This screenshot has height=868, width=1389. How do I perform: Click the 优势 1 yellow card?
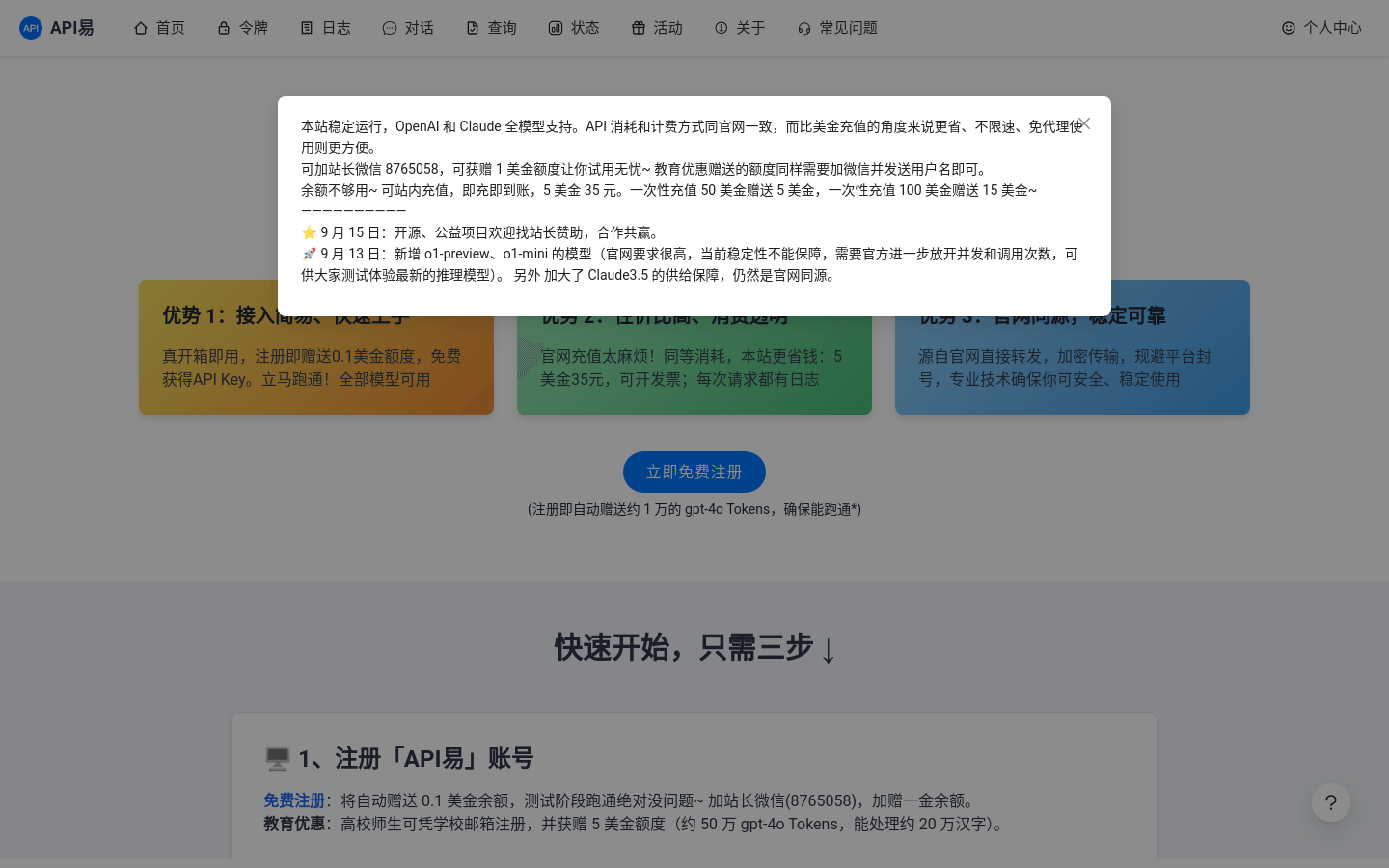pos(316,347)
